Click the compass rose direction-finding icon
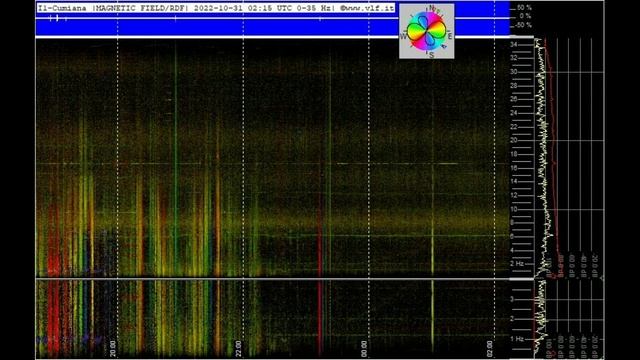640x360 pixels. coord(427,31)
